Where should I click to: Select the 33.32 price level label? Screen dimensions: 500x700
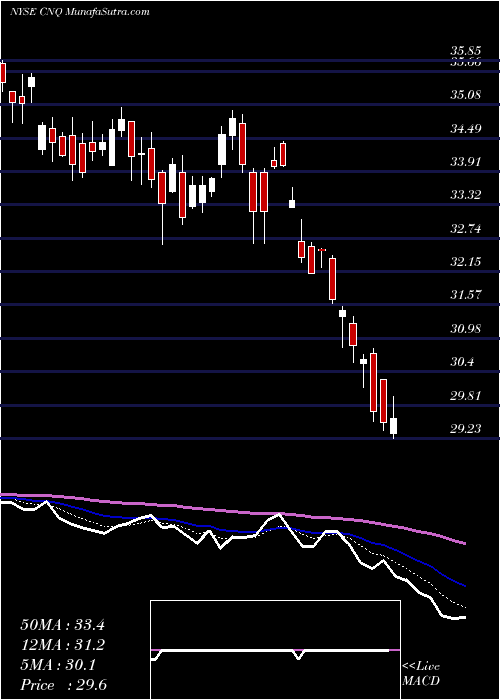point(466,195)
